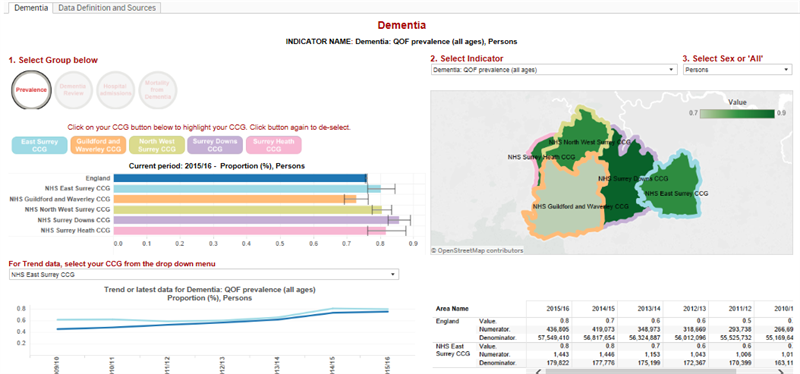Image resolution: width=800 pixels, height=374 pixels.
Task: Click the England bar in chart
Action: pyautogui.click(x=240, y=178)
